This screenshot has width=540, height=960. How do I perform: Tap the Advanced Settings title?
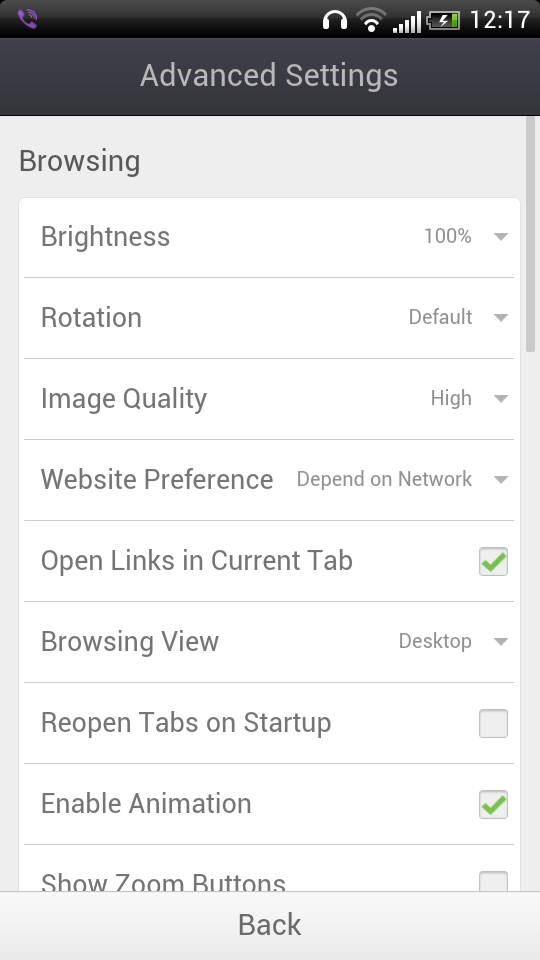click(x=269, y=75)
